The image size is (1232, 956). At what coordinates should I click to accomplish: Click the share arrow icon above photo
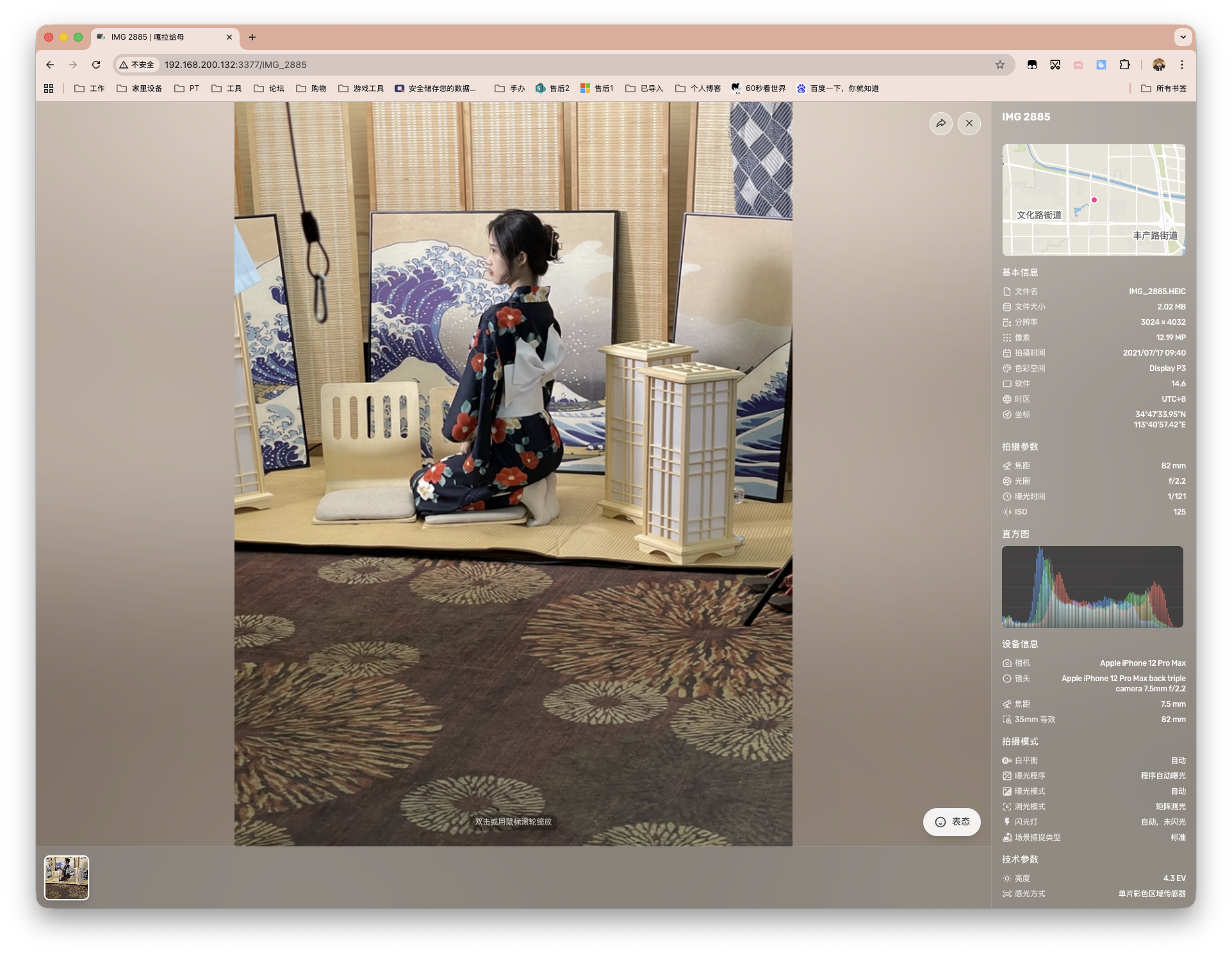940,124
